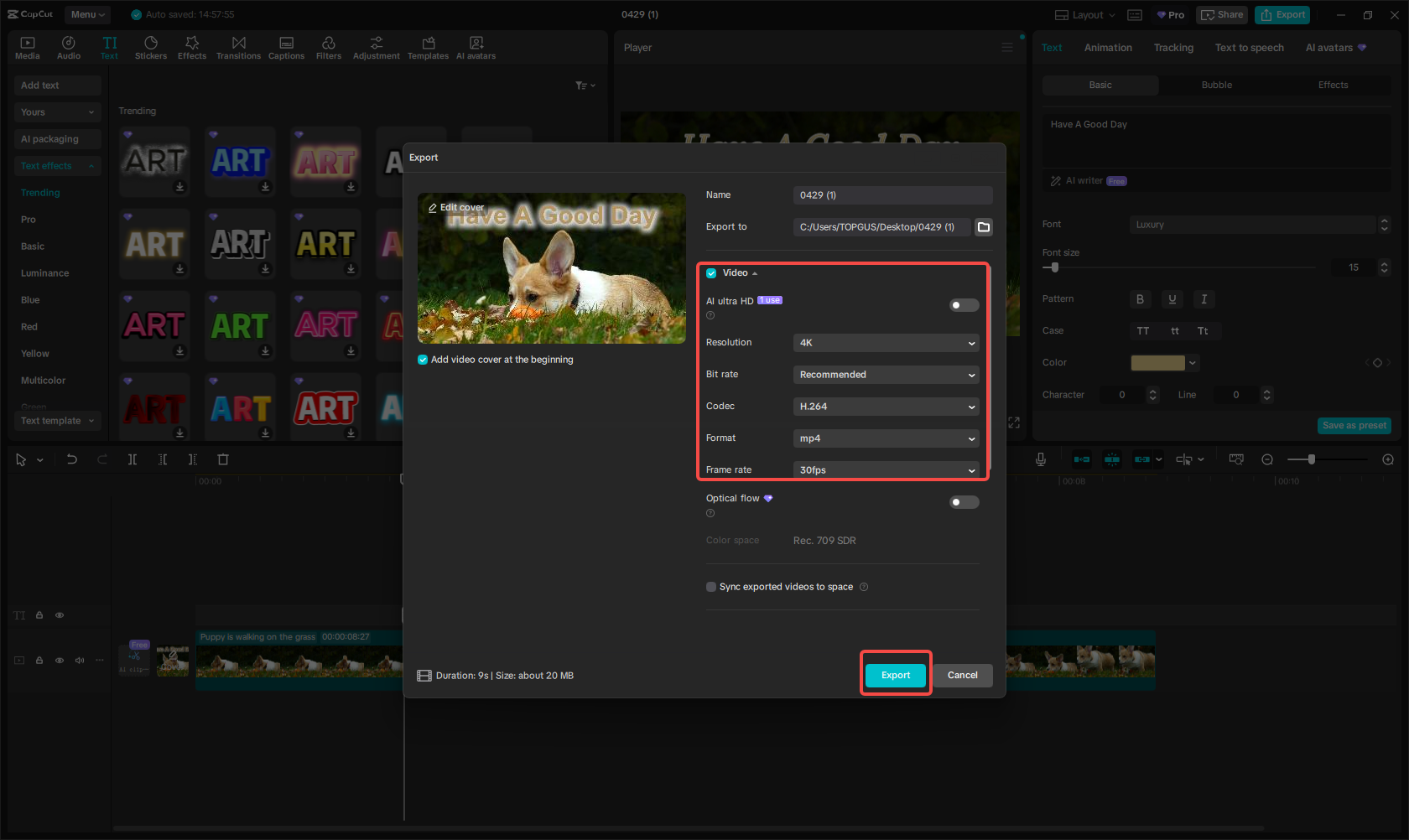Click the voiceover microphone icon
The height and width of the screenshot is (840, 1409).
pyautogui.click(x=1040, y=459)
